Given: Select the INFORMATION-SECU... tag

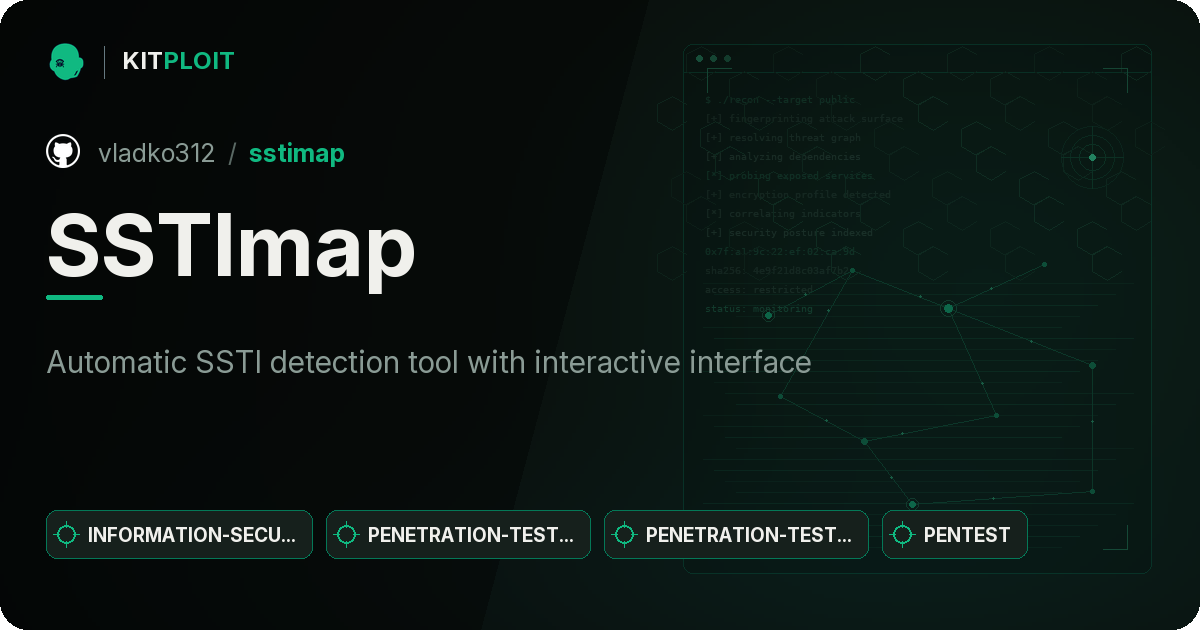Looking at the screenshot, I should [179, 535].
